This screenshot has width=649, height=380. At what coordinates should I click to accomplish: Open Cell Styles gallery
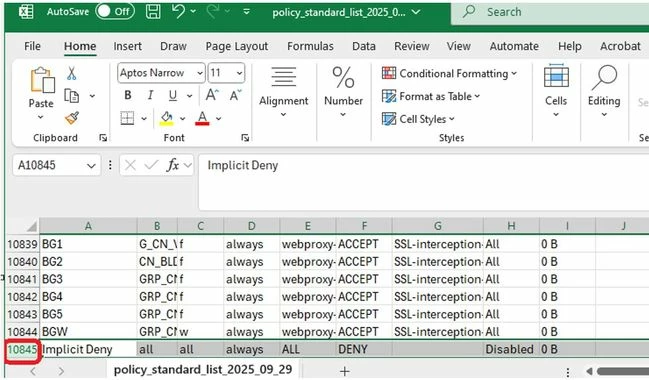pos(418,119)
